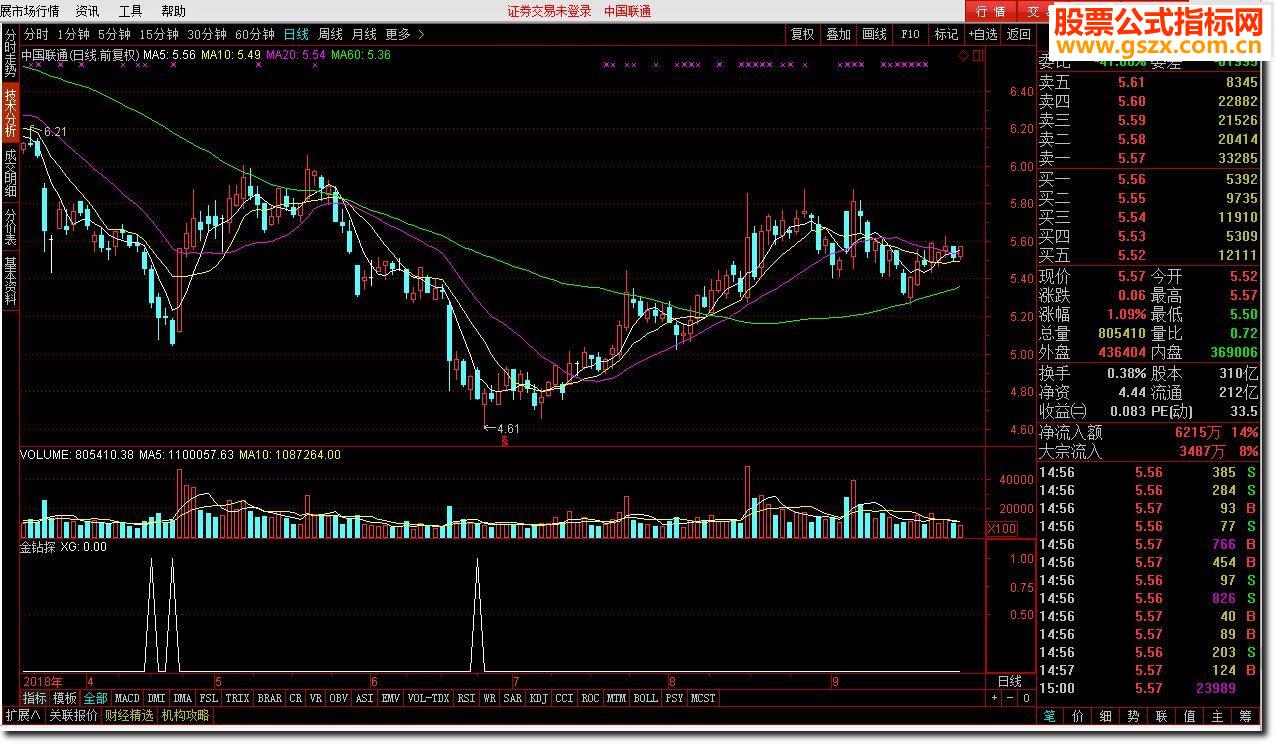Select the 日线 period tab in toolbar

[x=296, y=34]
